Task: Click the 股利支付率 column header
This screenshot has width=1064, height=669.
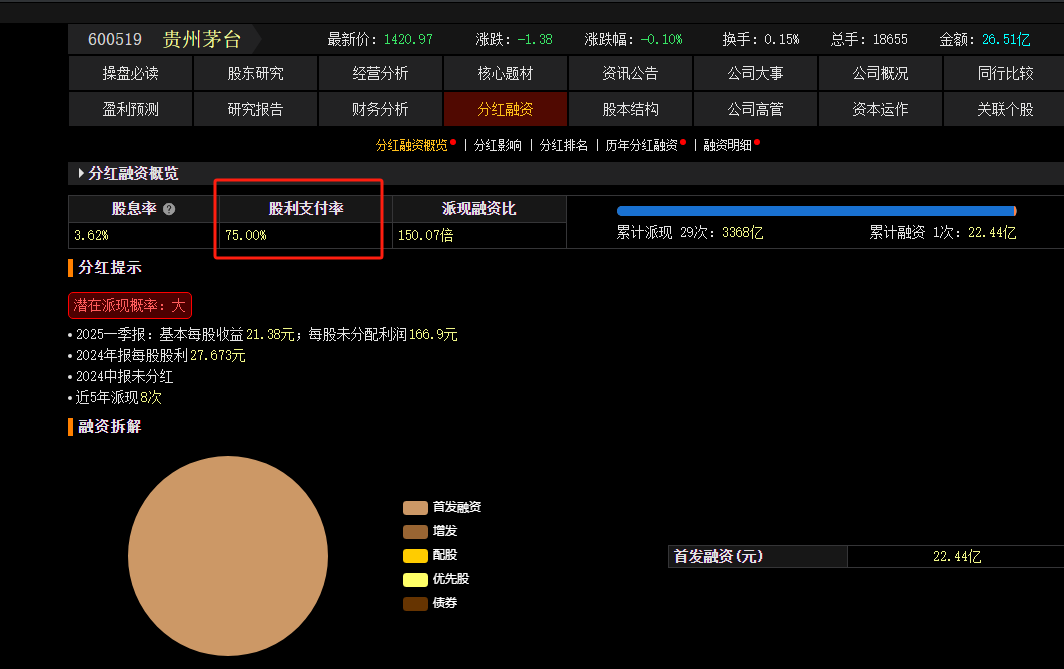Action: coord(306,209)
